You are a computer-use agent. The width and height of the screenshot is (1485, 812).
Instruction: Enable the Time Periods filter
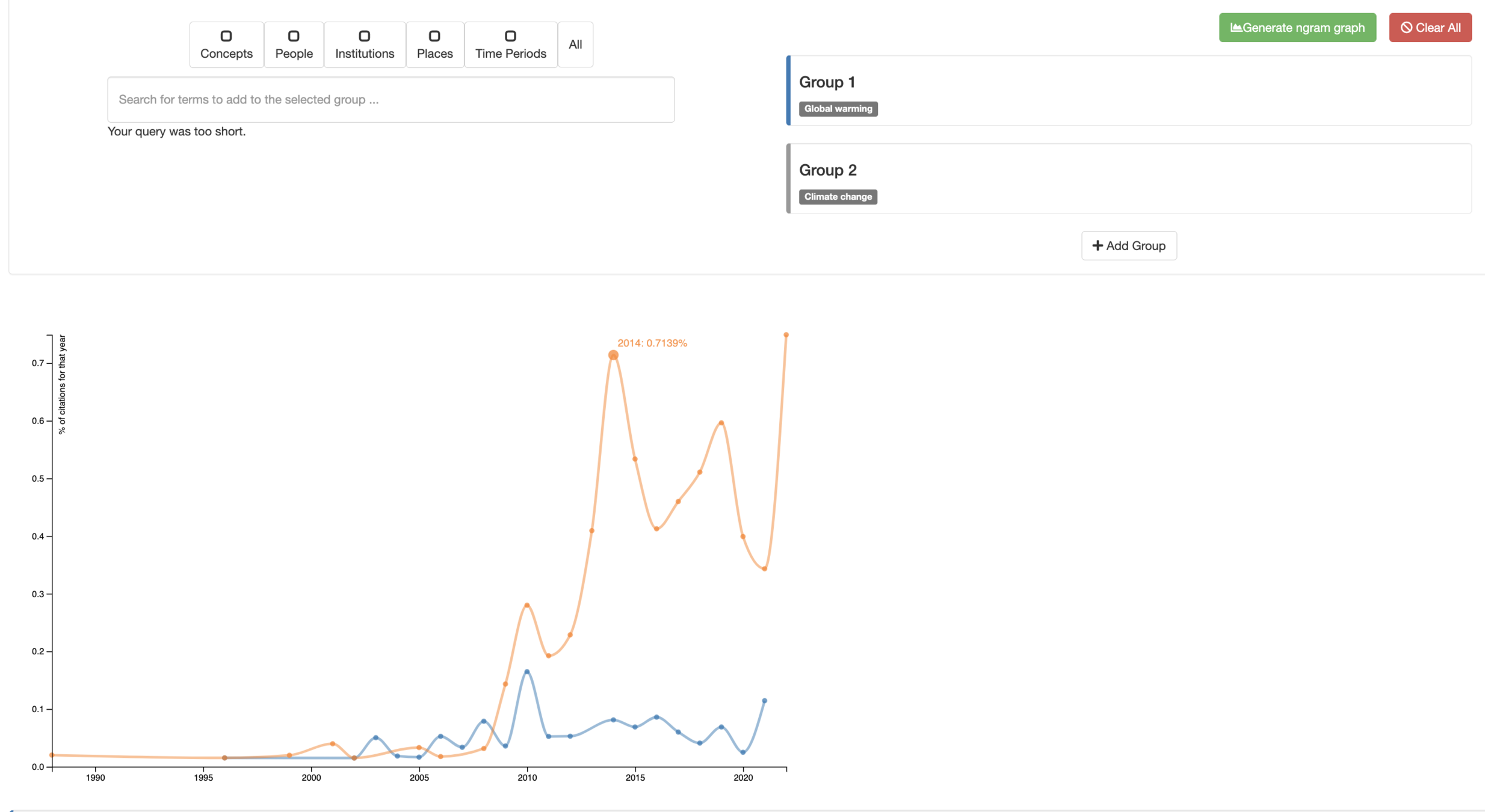point(510,37)
